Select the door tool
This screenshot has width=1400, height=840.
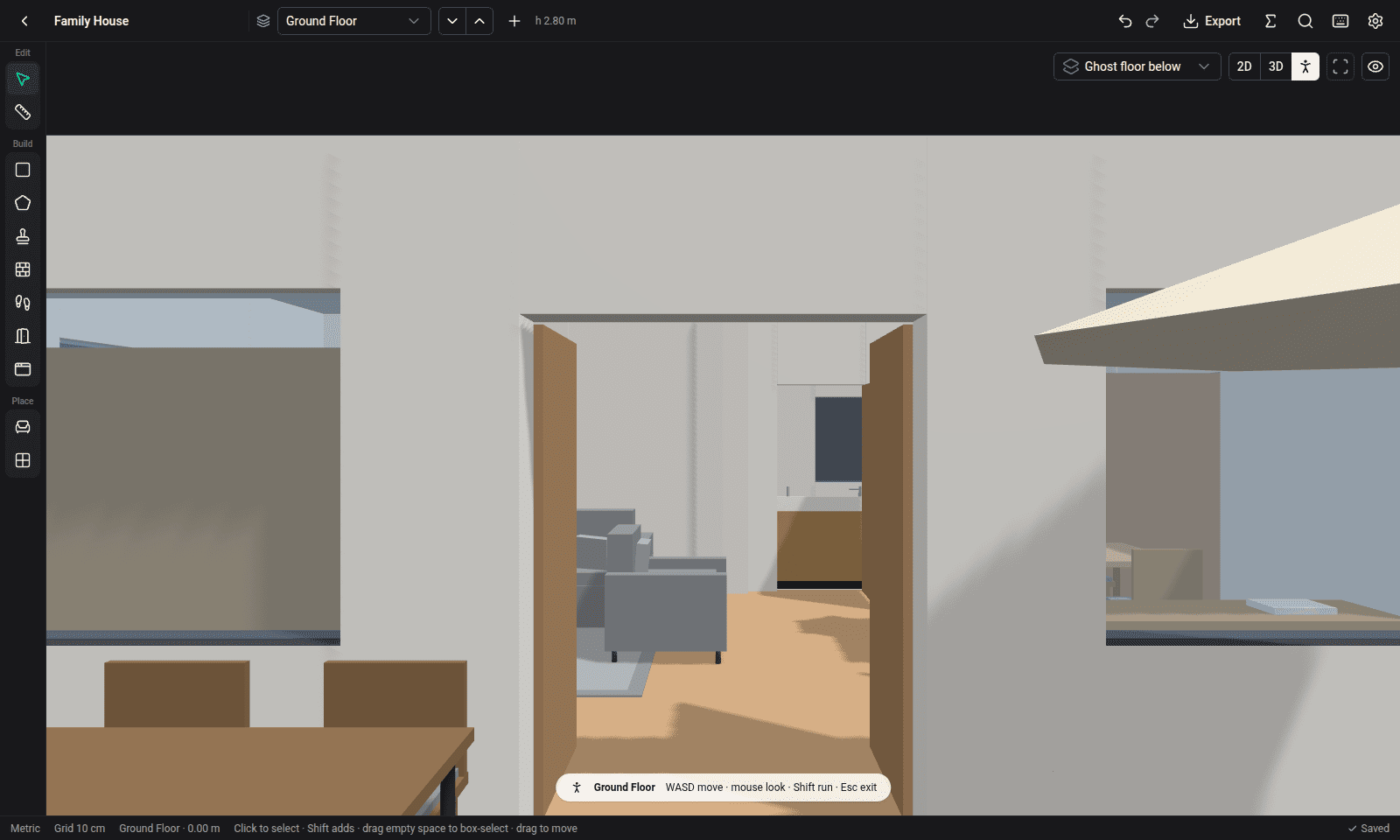tap(23, 336)
